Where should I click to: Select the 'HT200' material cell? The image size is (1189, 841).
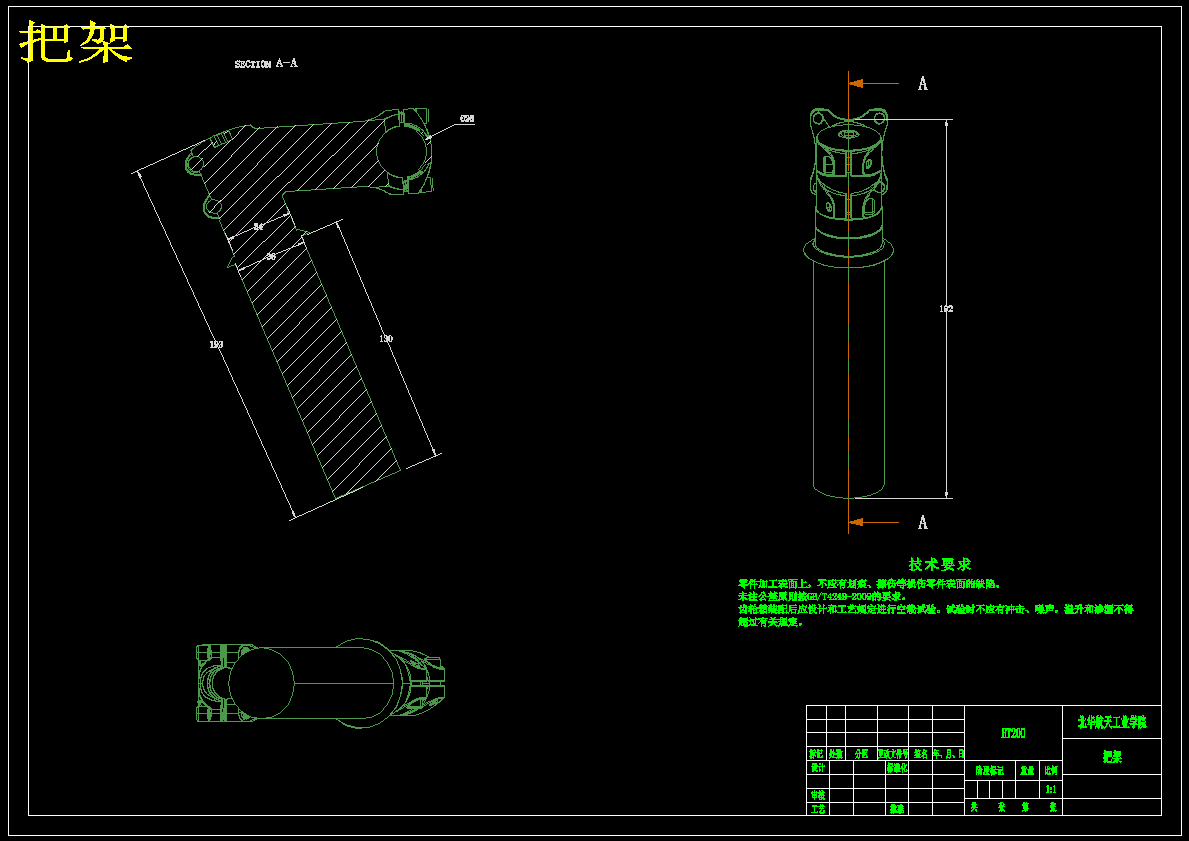[x=1013, y=733]
